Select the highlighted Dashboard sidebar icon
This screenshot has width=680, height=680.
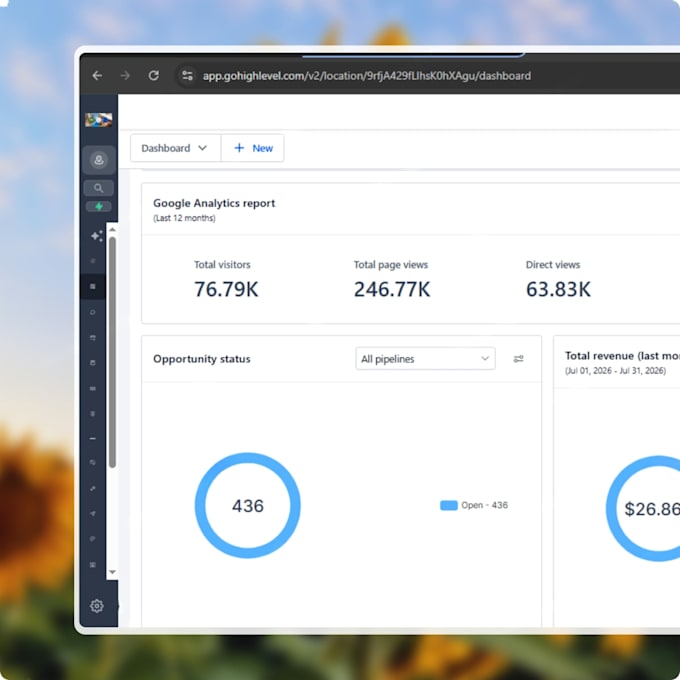point(93,286)
